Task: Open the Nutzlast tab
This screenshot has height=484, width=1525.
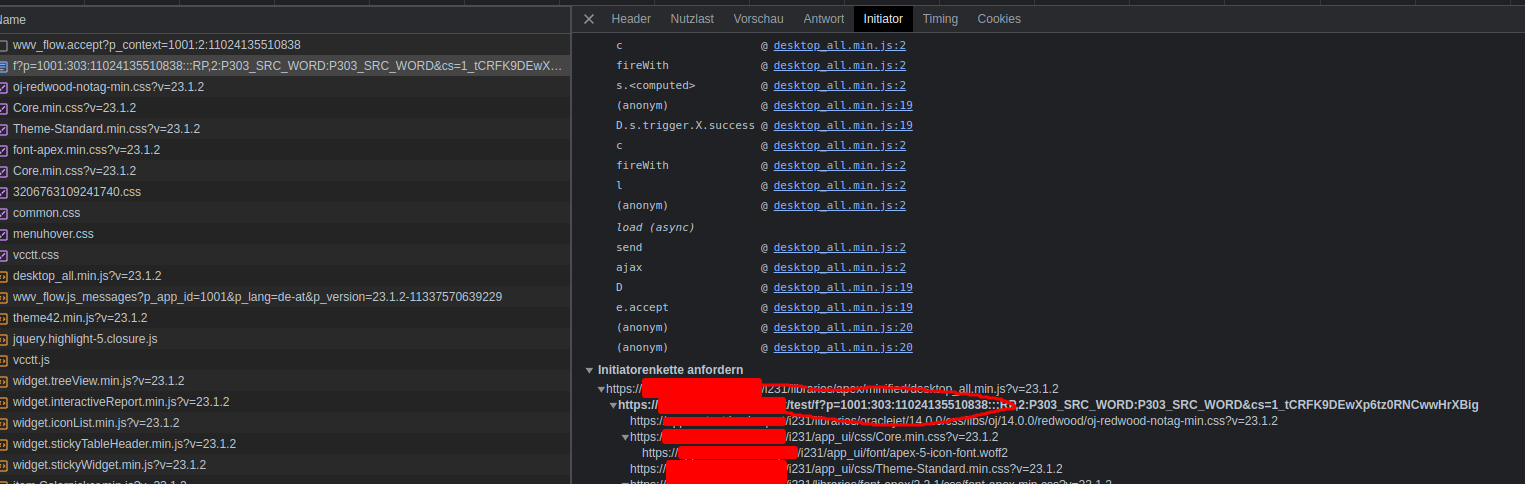Action: pyautogui.click(x=692, y=19)
